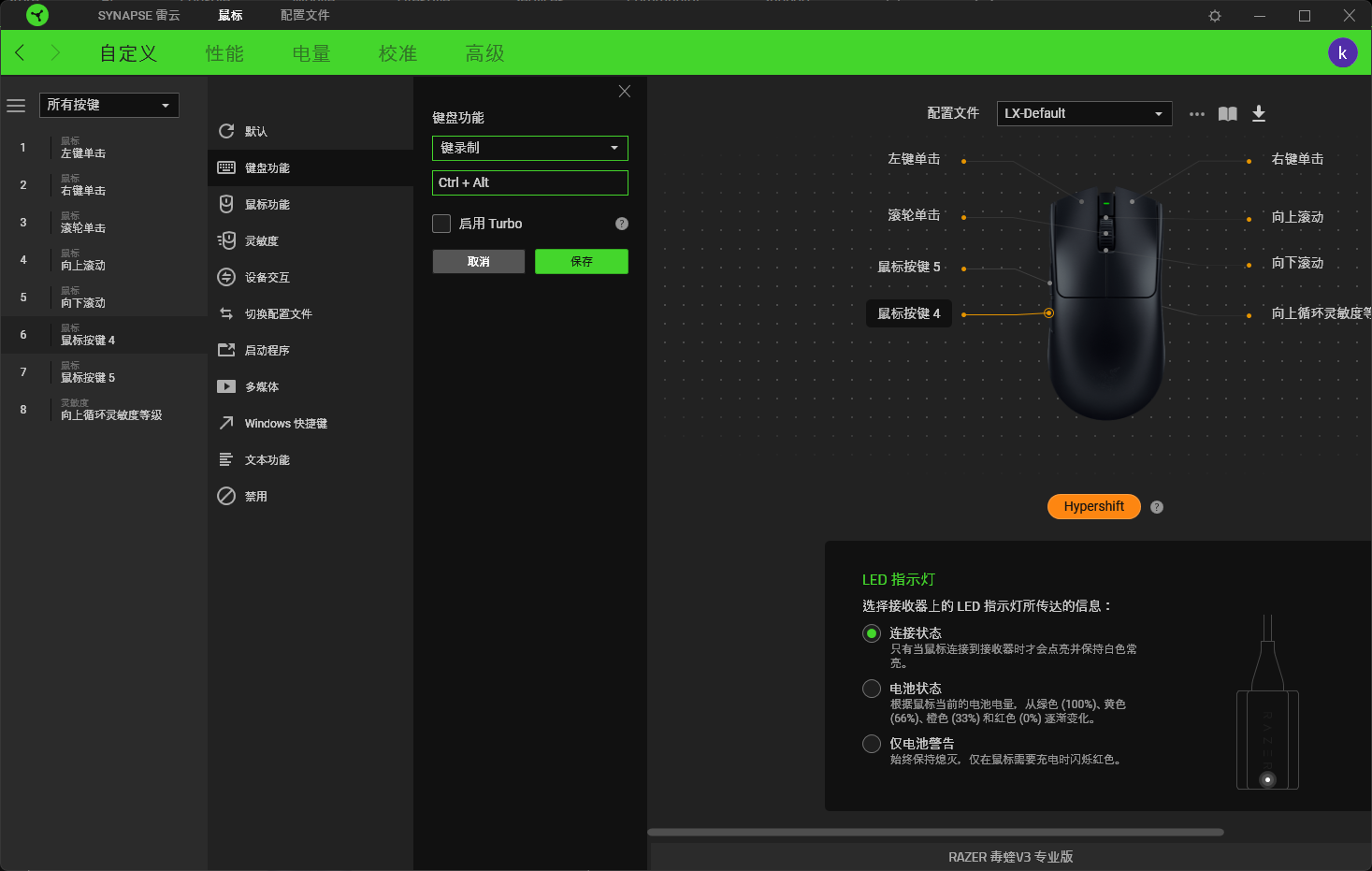The width and height of the screenshot is (1372, 871).
Task: Enable the 启用 Turbo checkbox
Action: pos(441,224)
